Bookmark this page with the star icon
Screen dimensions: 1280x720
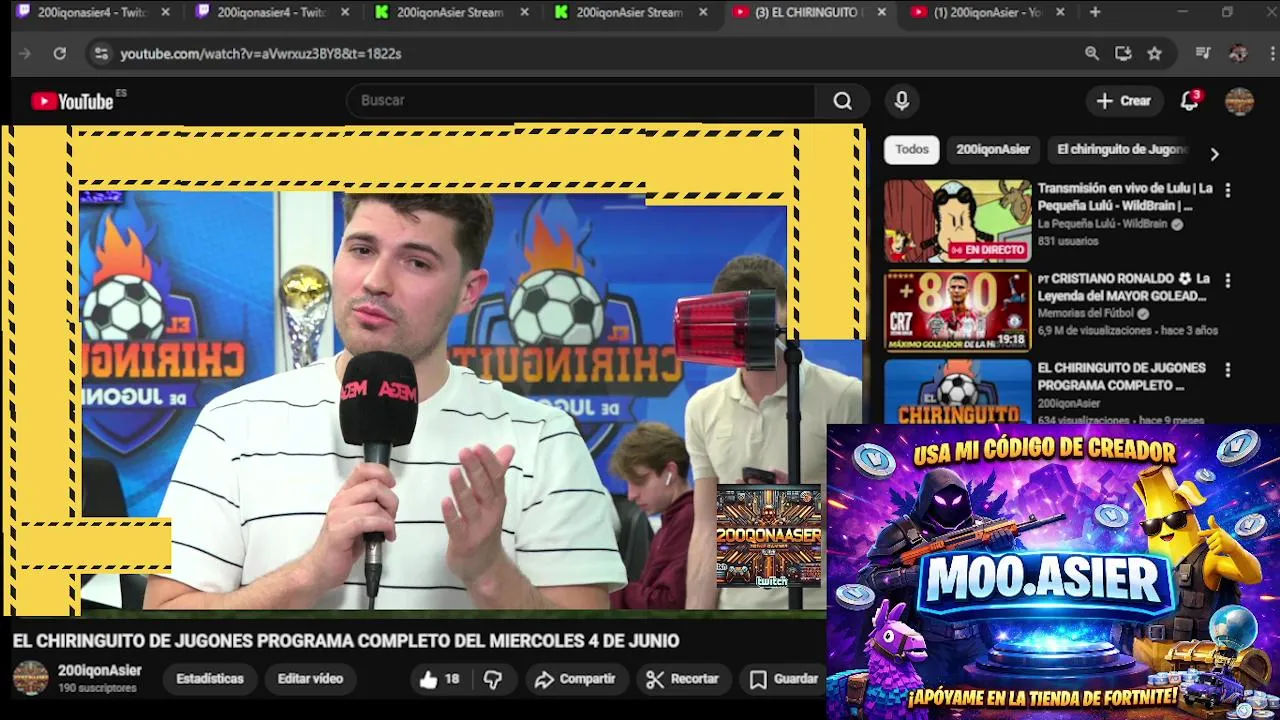1155,54
